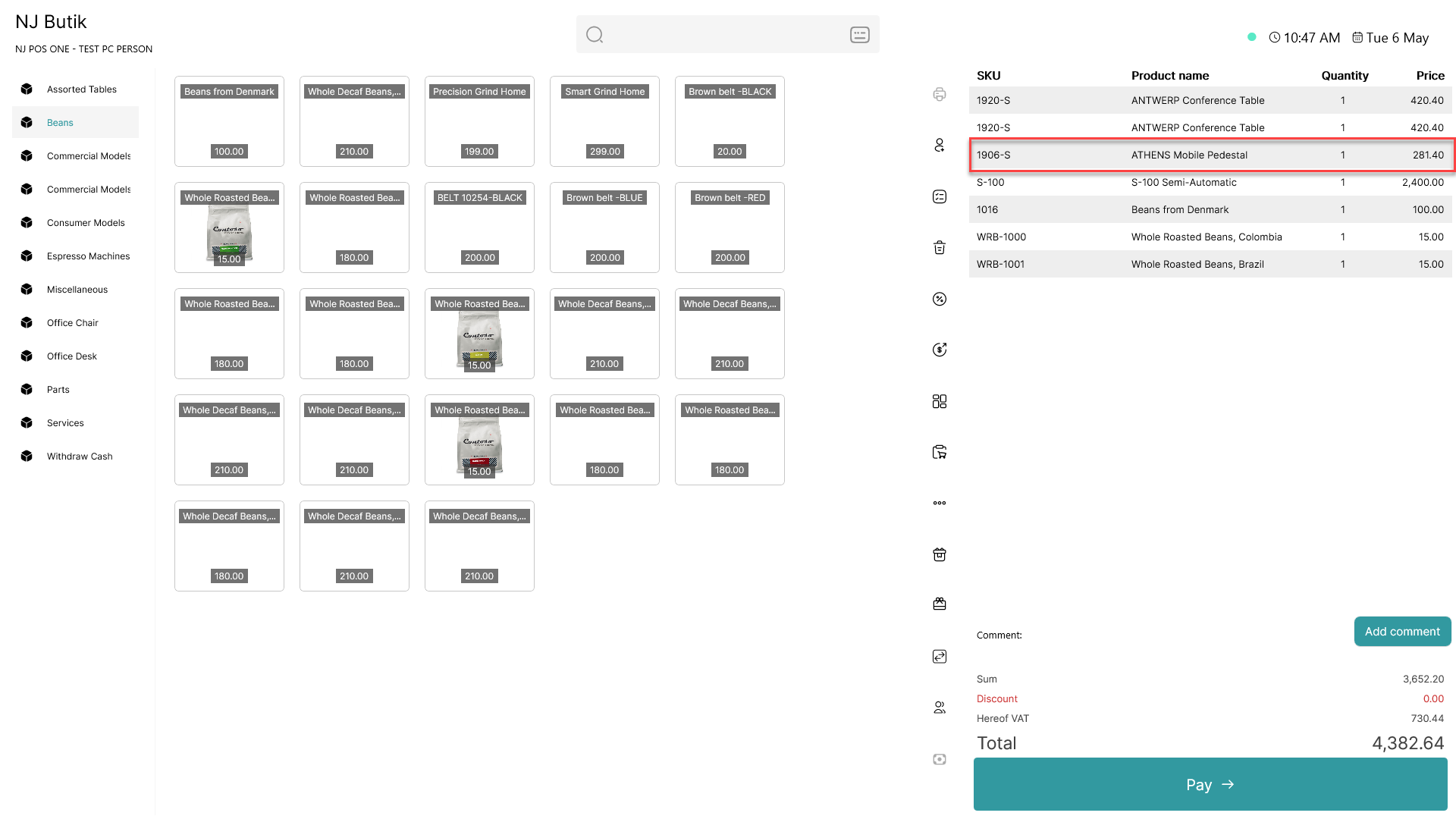
Task: Click the gift card icon
Action: click(940, 604)
